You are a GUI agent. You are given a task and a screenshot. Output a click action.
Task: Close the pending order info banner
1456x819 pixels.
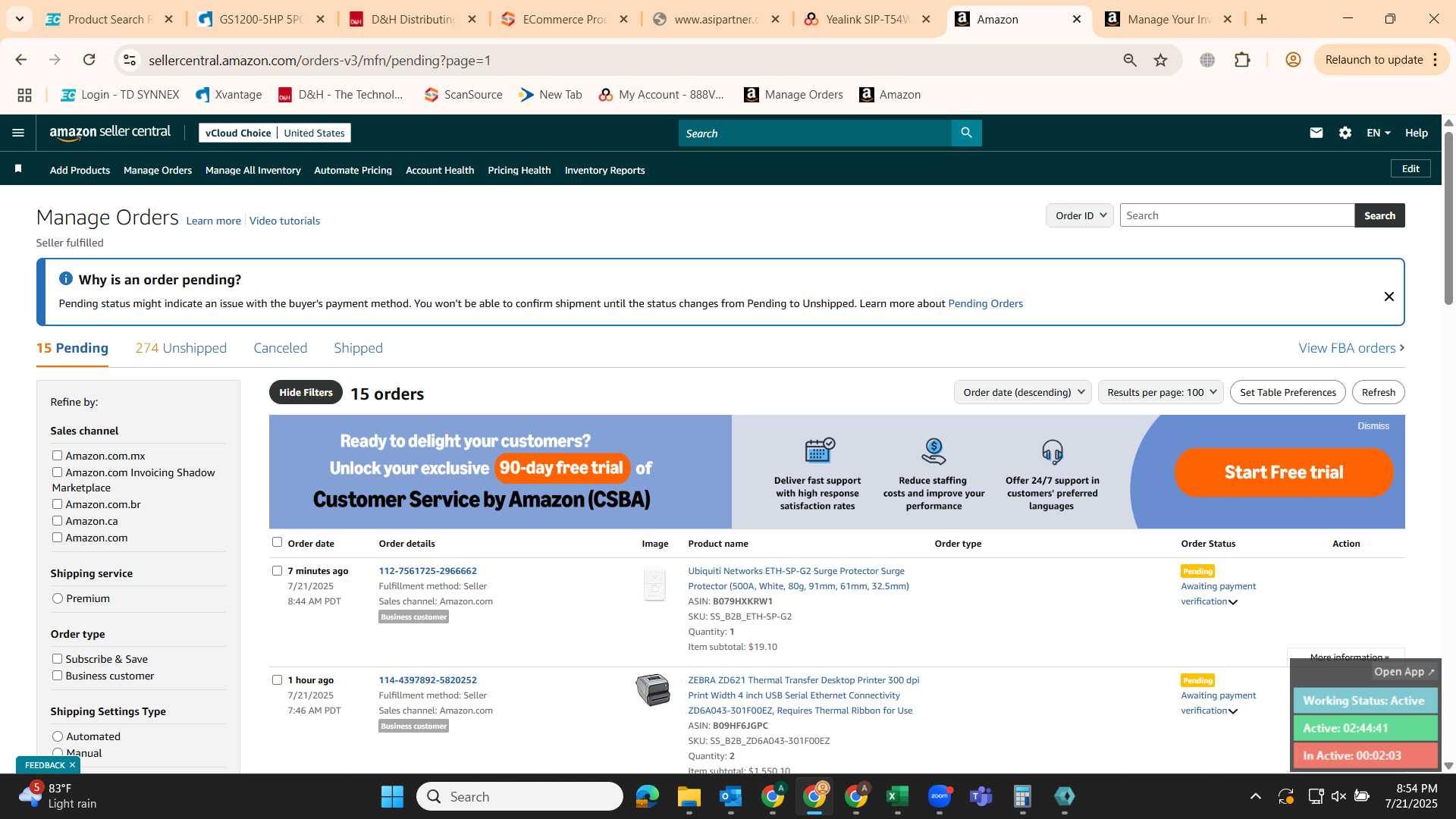pyautogui.click(x=1389, y=297)
